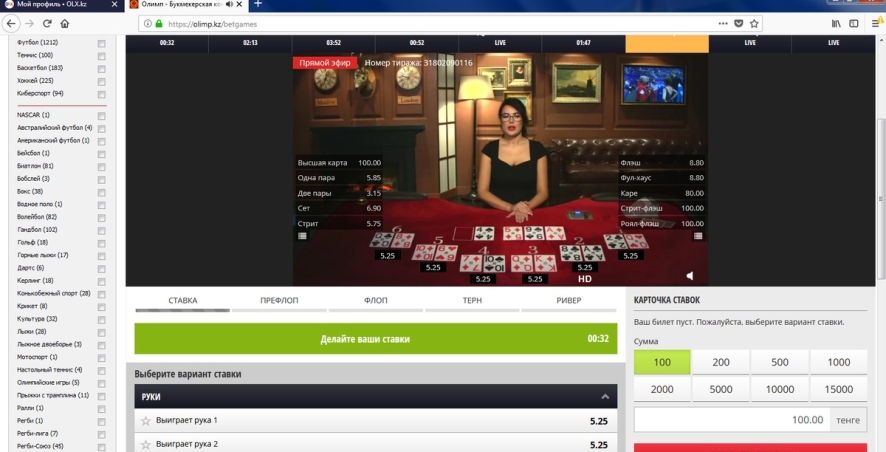Choose the 100 bet amount button

tap(662, 362)
